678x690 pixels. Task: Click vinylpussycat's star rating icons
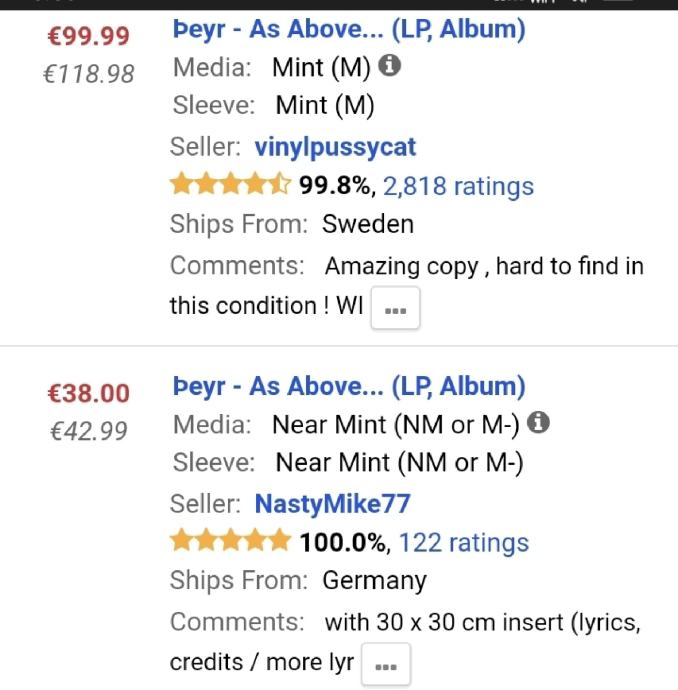(230, 185)
